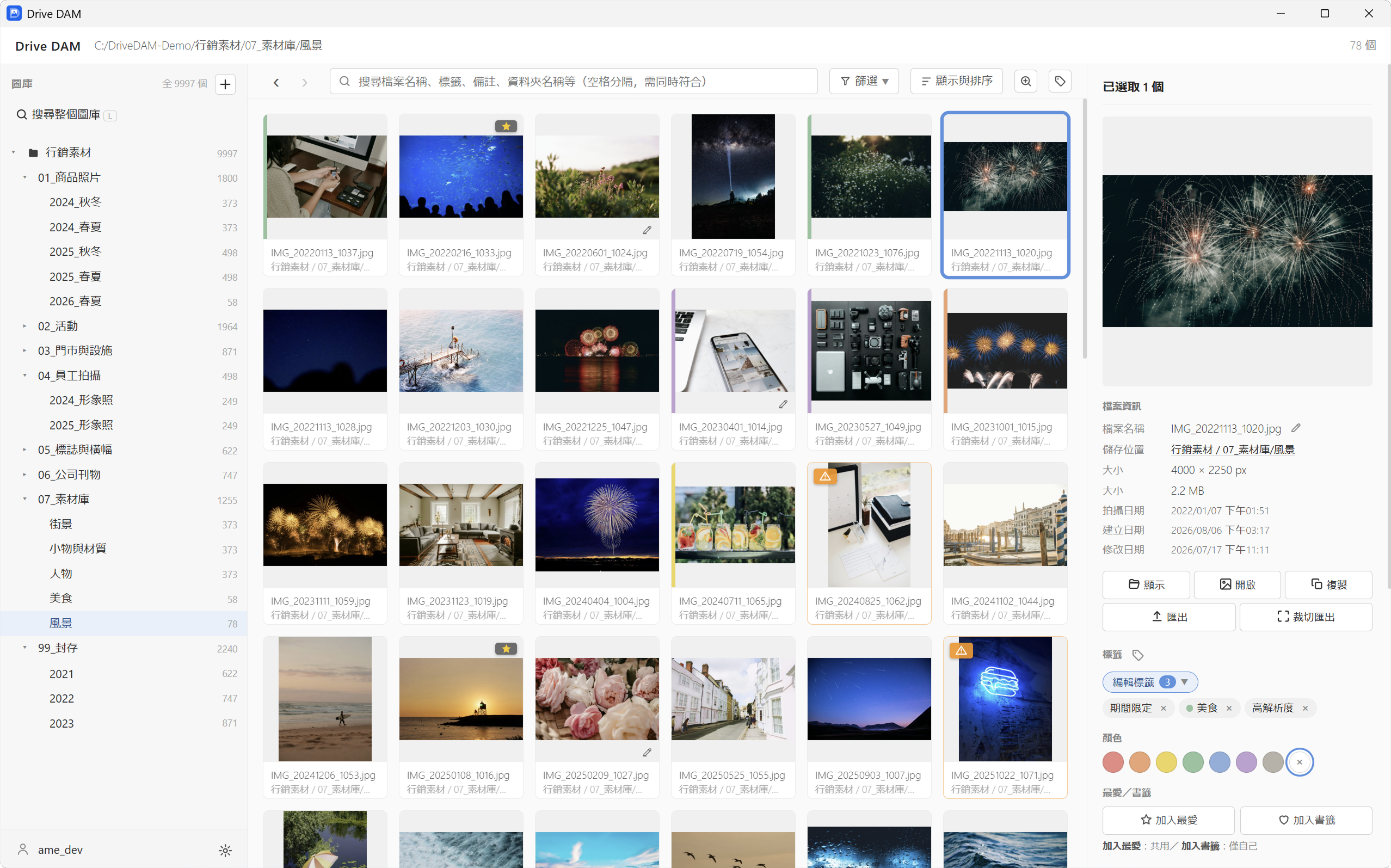Apply the purple color label
The image size is (1391, 868).
coord(1246,762)
